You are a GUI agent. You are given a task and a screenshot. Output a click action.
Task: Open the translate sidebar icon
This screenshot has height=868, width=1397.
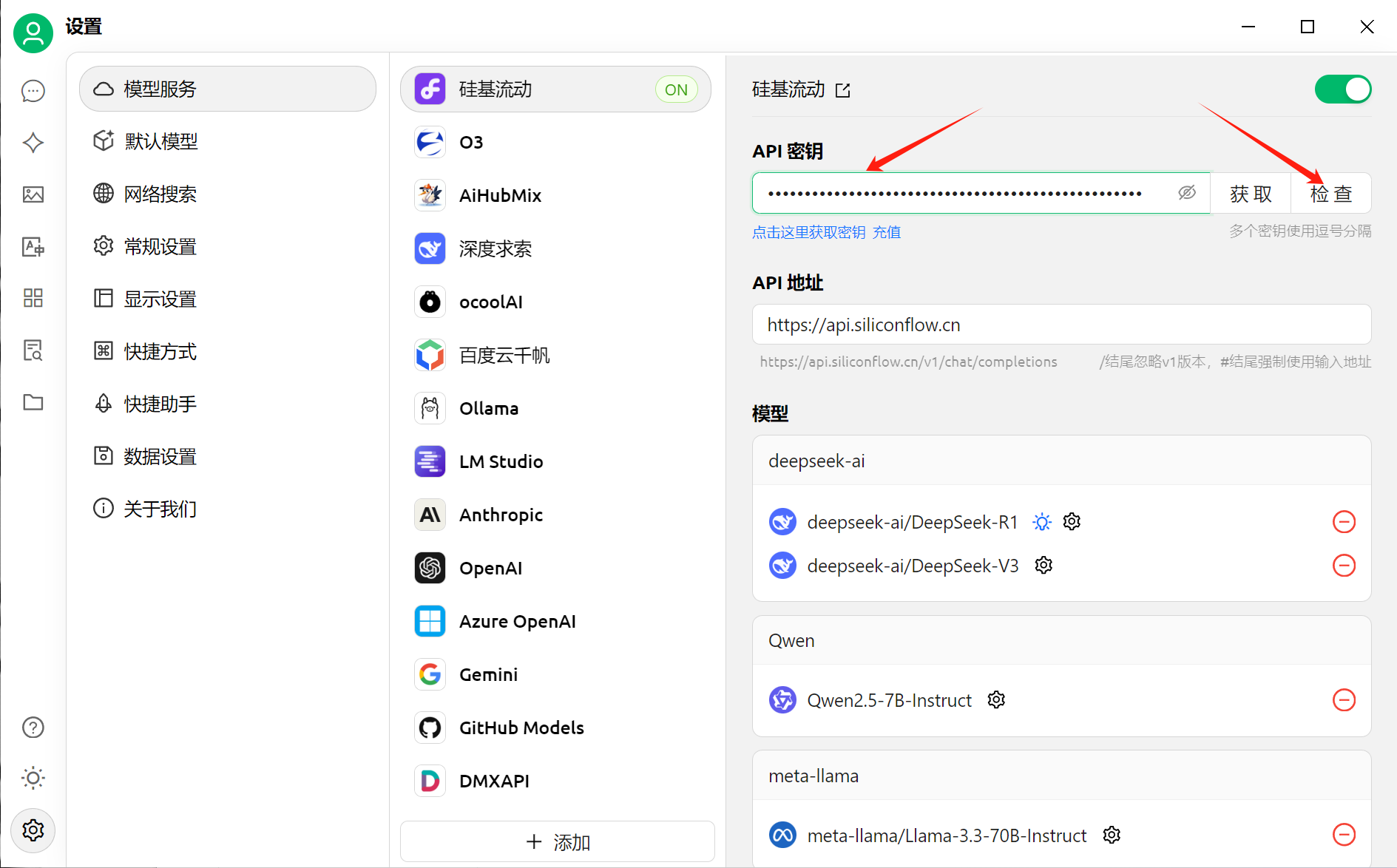tap(33, 246)
